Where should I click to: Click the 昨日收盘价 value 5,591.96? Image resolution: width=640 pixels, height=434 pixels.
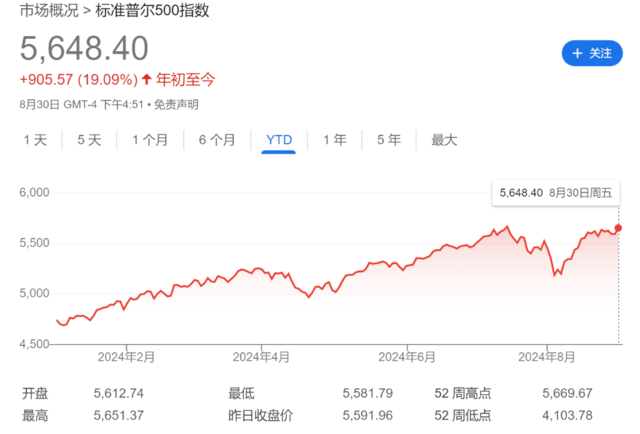coord(367,416)
